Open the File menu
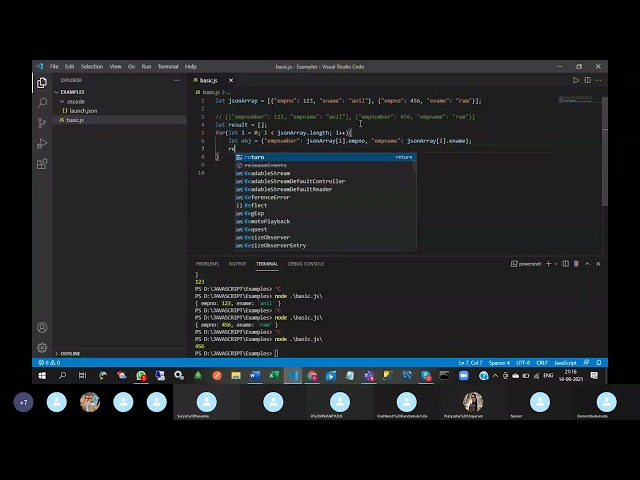 [54, 67]
